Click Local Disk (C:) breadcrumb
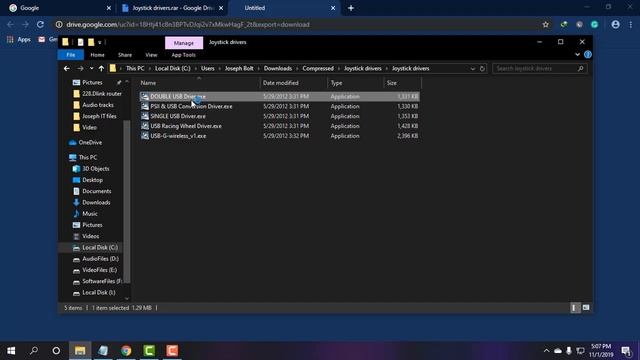 point(173,69)
